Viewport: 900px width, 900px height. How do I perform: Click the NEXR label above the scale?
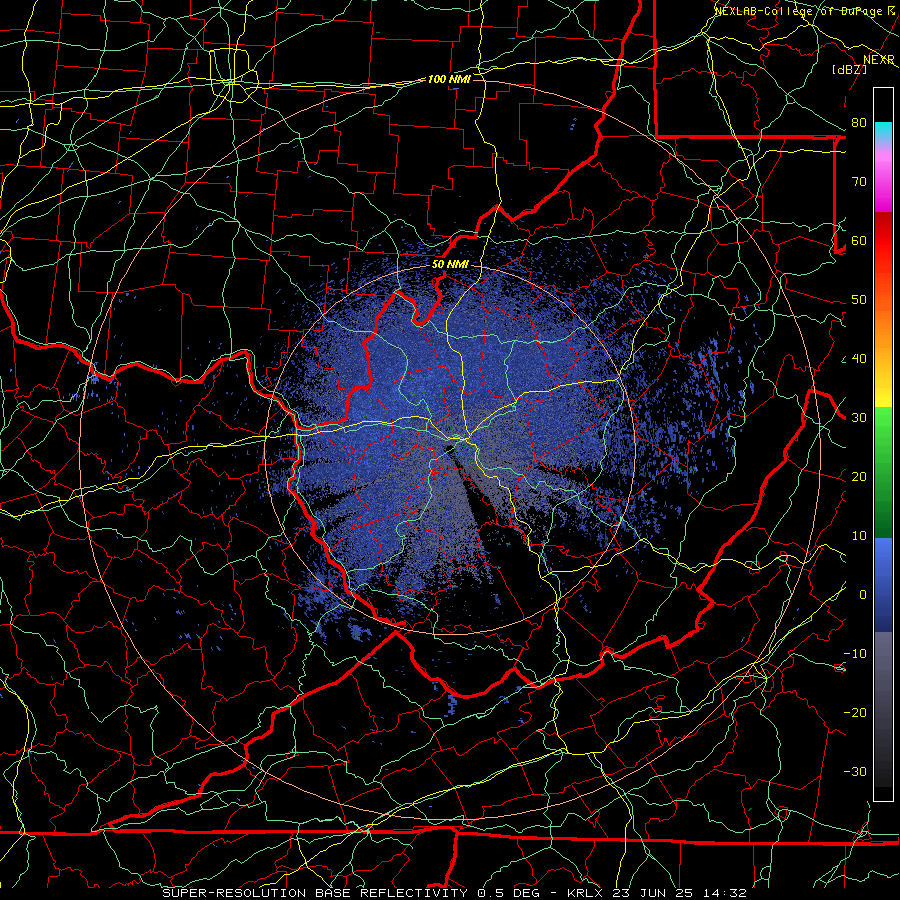(x=879, y=60)
